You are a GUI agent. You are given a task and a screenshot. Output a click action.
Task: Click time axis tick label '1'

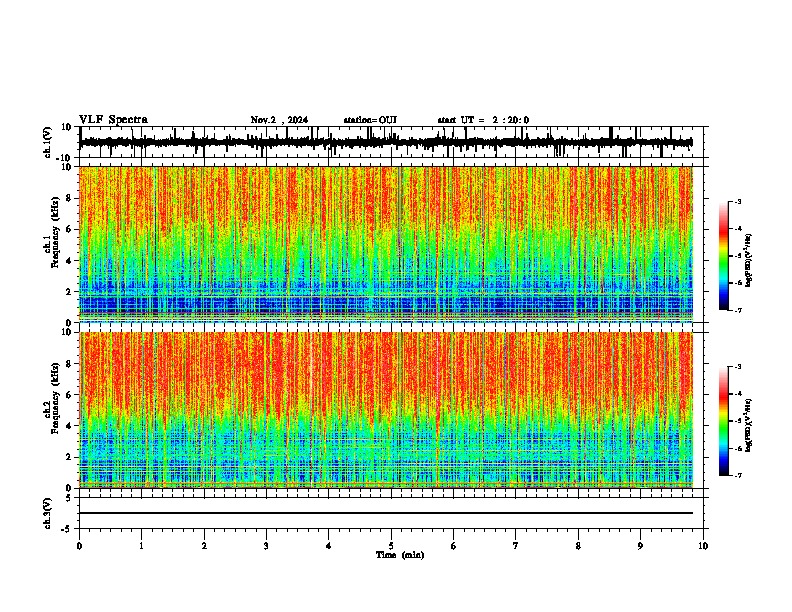coord(141,546)
